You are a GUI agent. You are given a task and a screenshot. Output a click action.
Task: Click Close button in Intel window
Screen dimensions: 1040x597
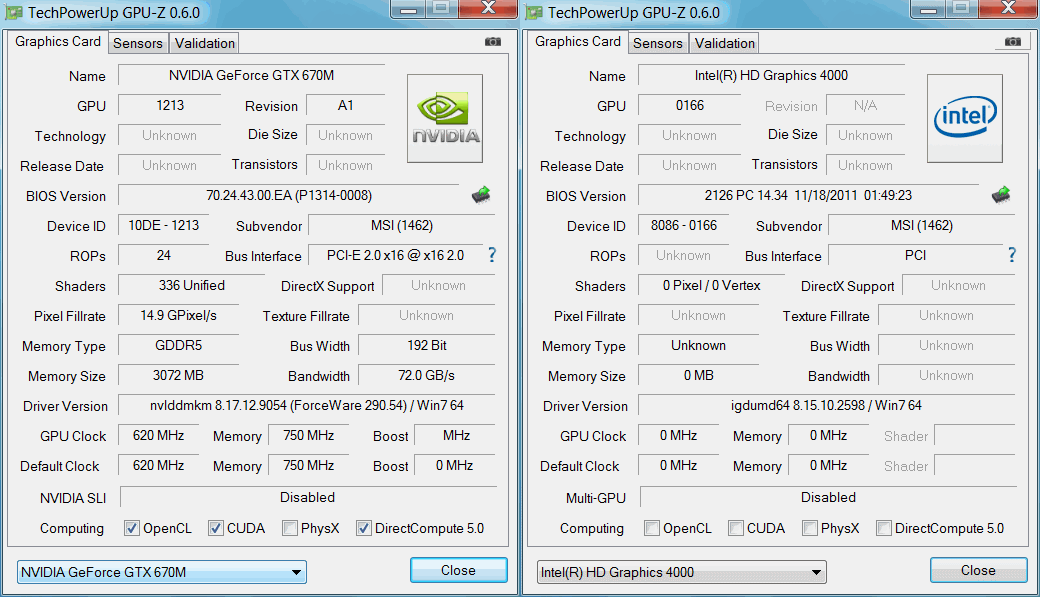978,570
